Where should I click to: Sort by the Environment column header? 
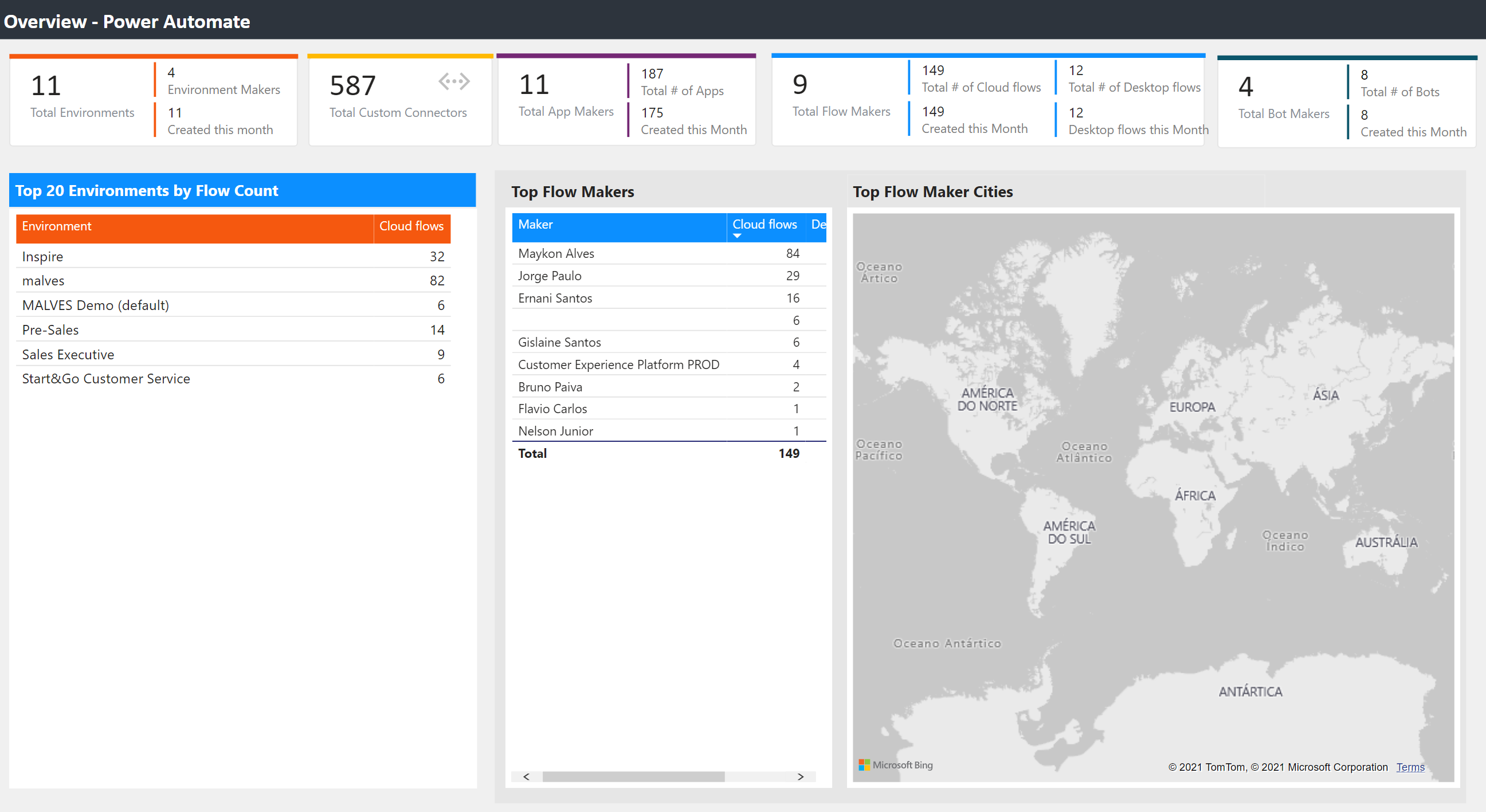click(57, 226)
